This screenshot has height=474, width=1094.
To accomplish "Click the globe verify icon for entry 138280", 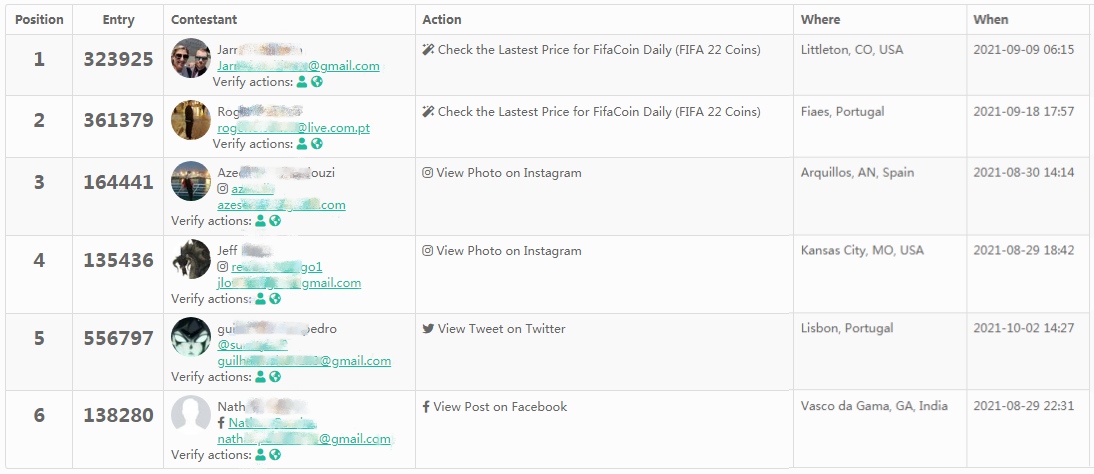I will [275, 455].
